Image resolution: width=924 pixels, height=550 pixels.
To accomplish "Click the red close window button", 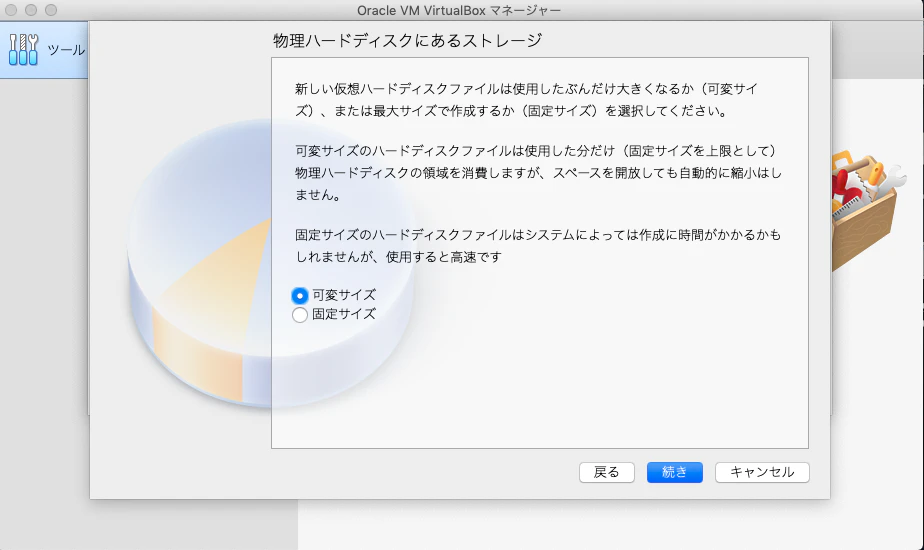I will point(11,10).
